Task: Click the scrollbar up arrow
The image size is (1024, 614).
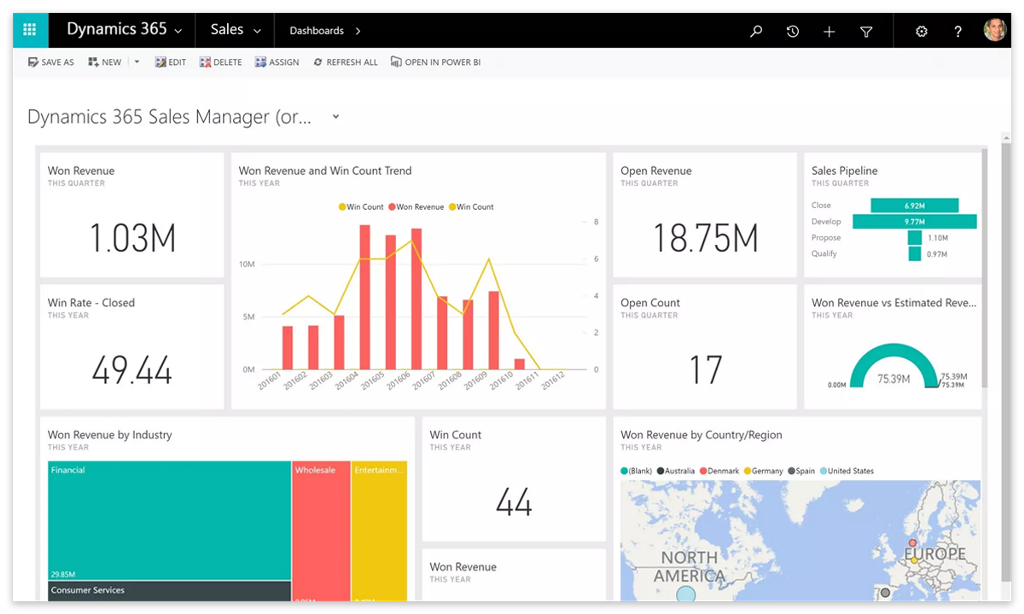Action: click(1006, 138)
